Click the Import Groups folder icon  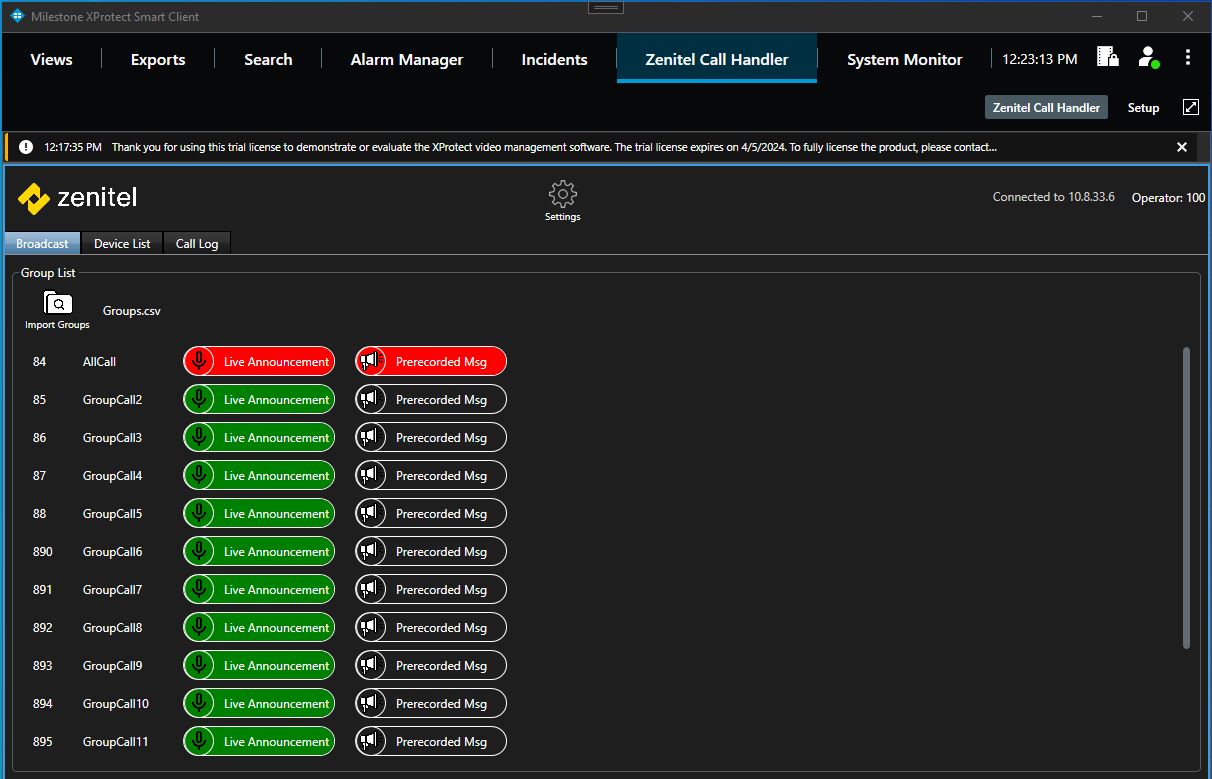click(x=57, y=304)
